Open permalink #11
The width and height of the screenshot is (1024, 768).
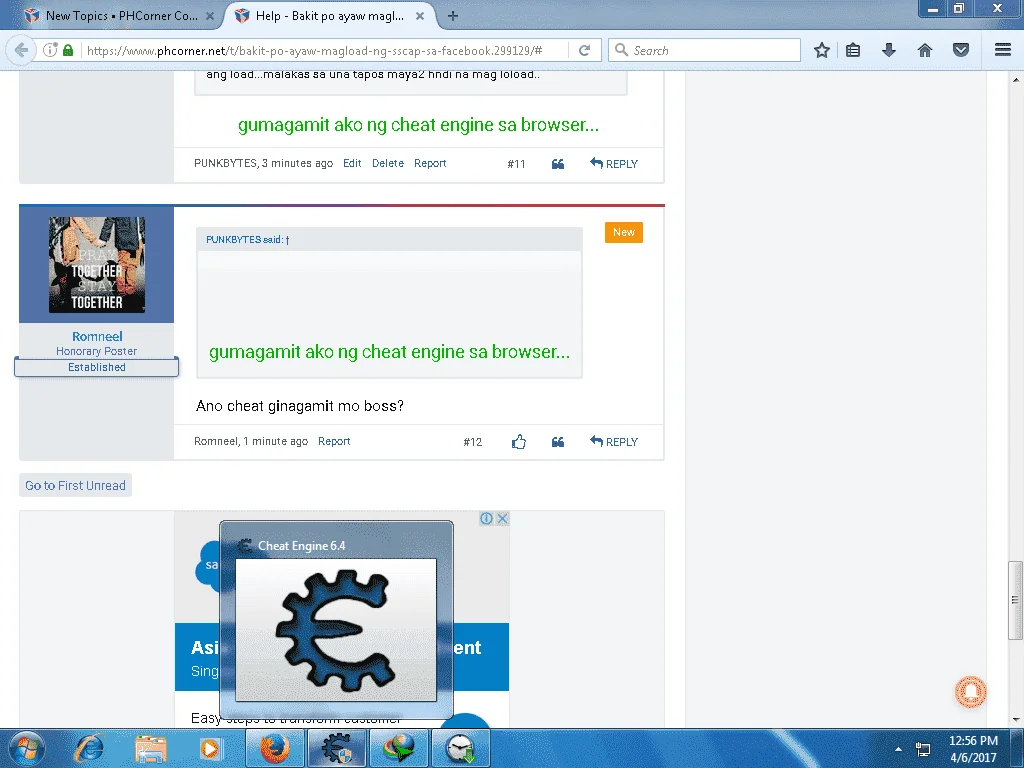point(516,164)
